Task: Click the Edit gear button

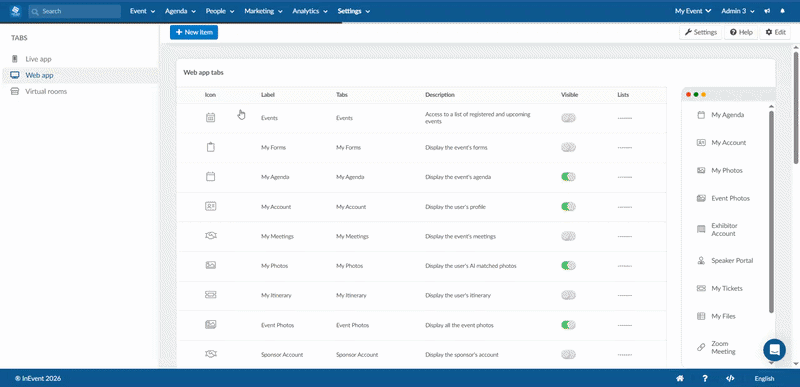Action: pos(776,32)
